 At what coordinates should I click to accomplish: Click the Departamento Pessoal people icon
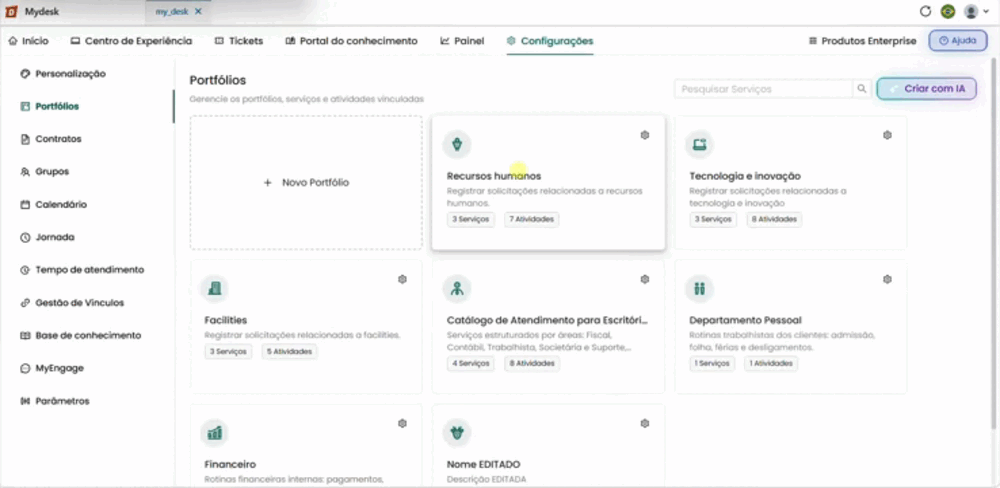pos(700,289)
